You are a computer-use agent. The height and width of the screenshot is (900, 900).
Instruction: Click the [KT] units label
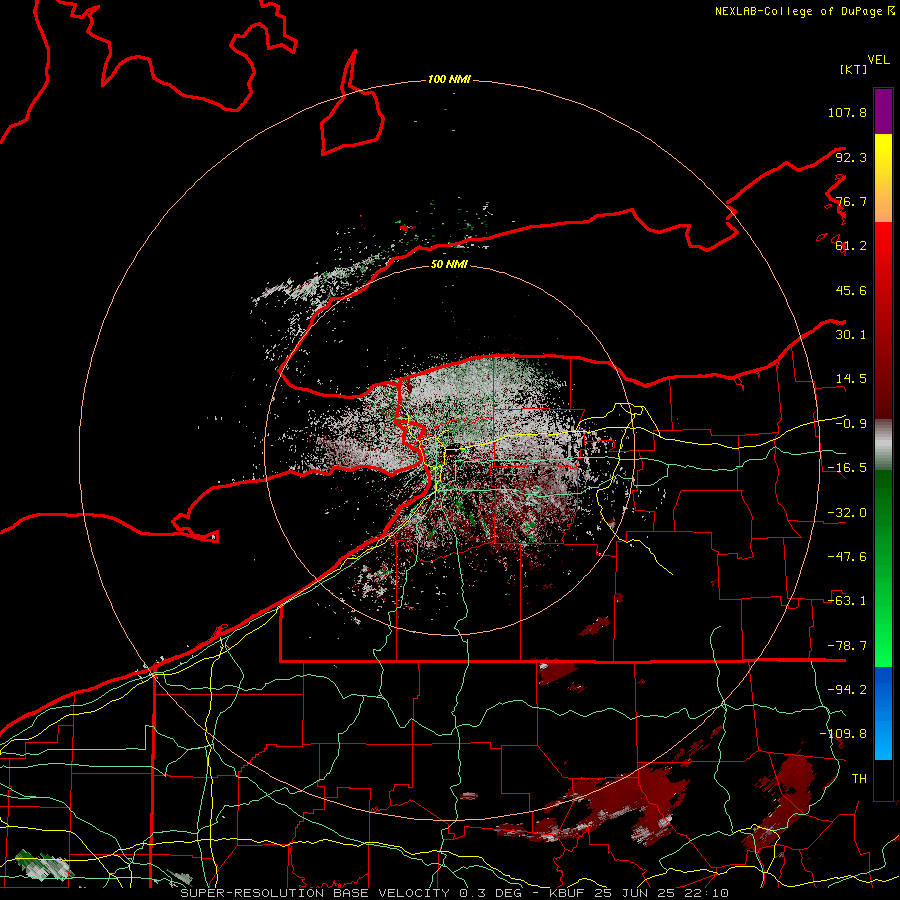point(853,69)
